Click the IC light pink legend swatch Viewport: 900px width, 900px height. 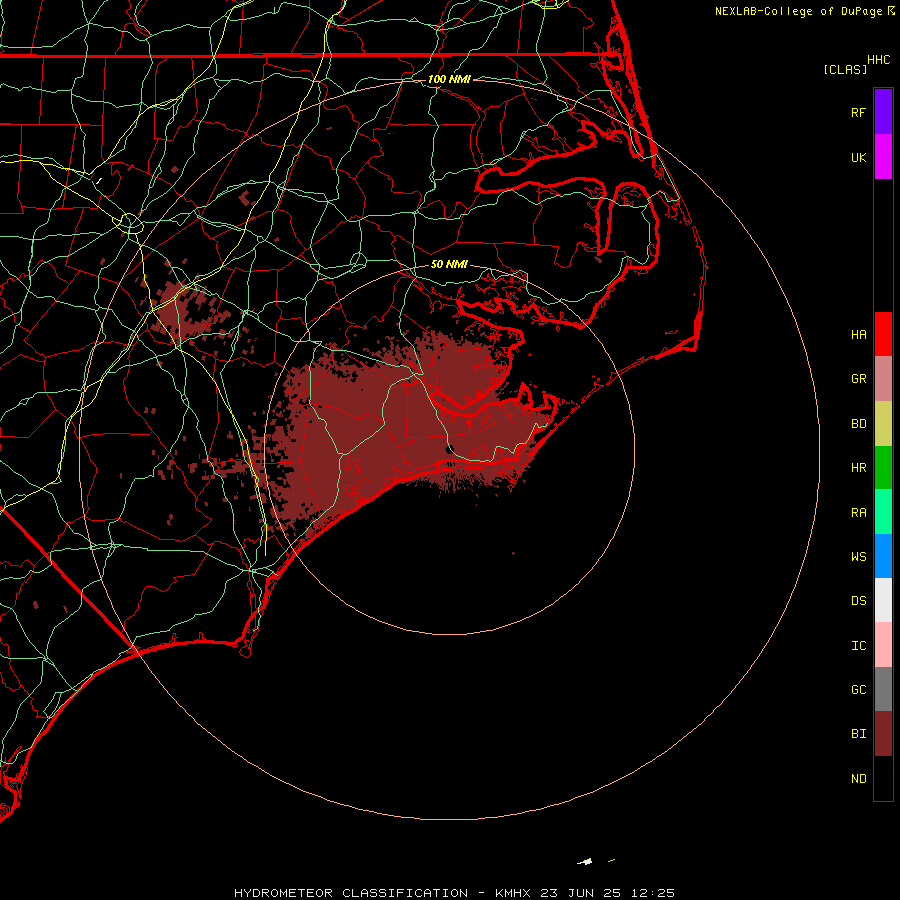point(883,645)
